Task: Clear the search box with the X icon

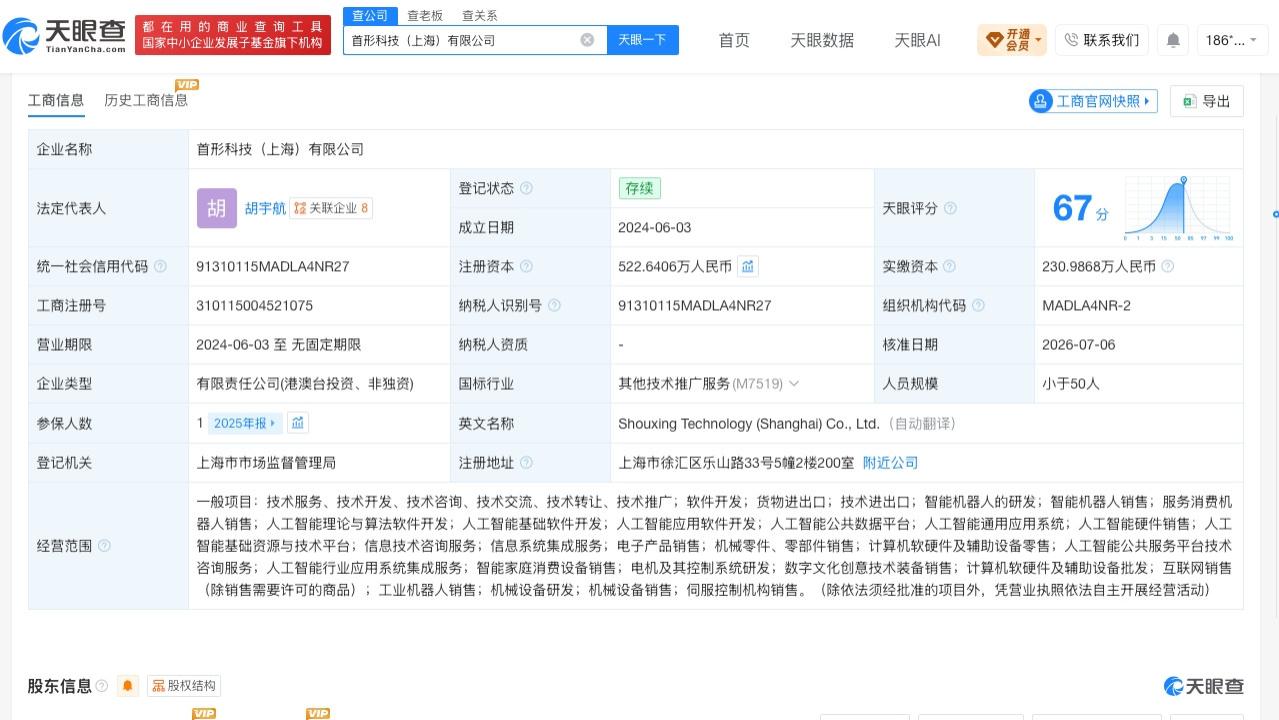Action: 587,40
